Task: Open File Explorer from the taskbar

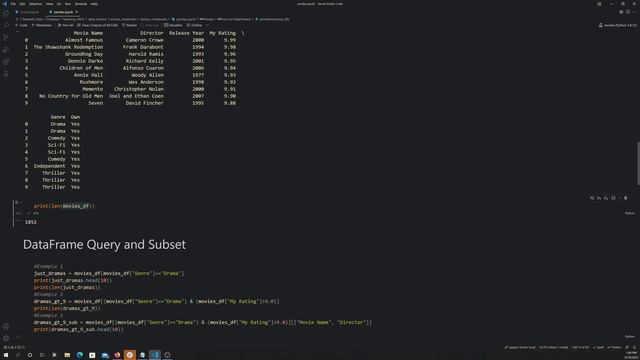Action: pyautogui.click(x=67, y=355)
